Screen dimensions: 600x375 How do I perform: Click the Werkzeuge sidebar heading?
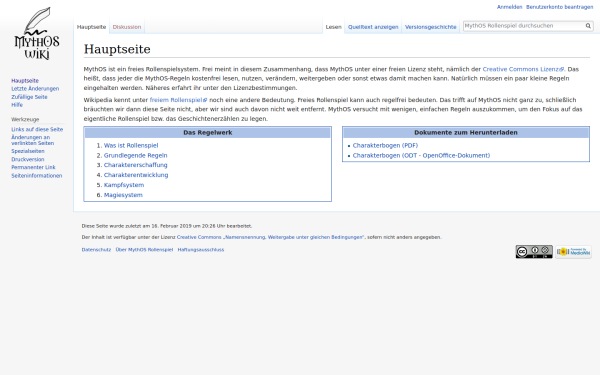(25, 119)
